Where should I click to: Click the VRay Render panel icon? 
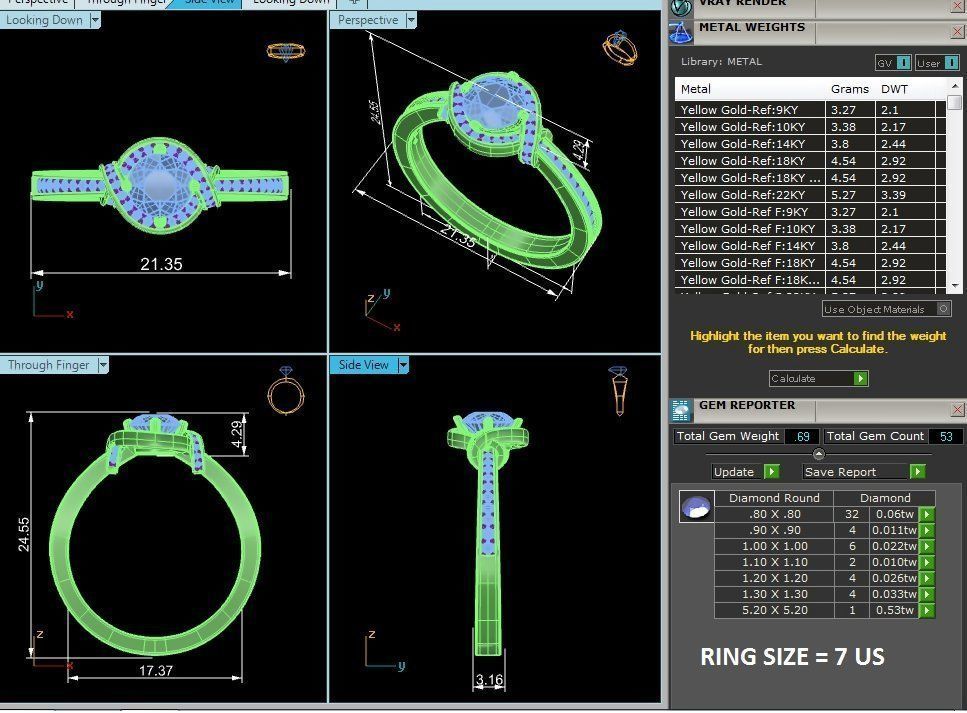681,7
